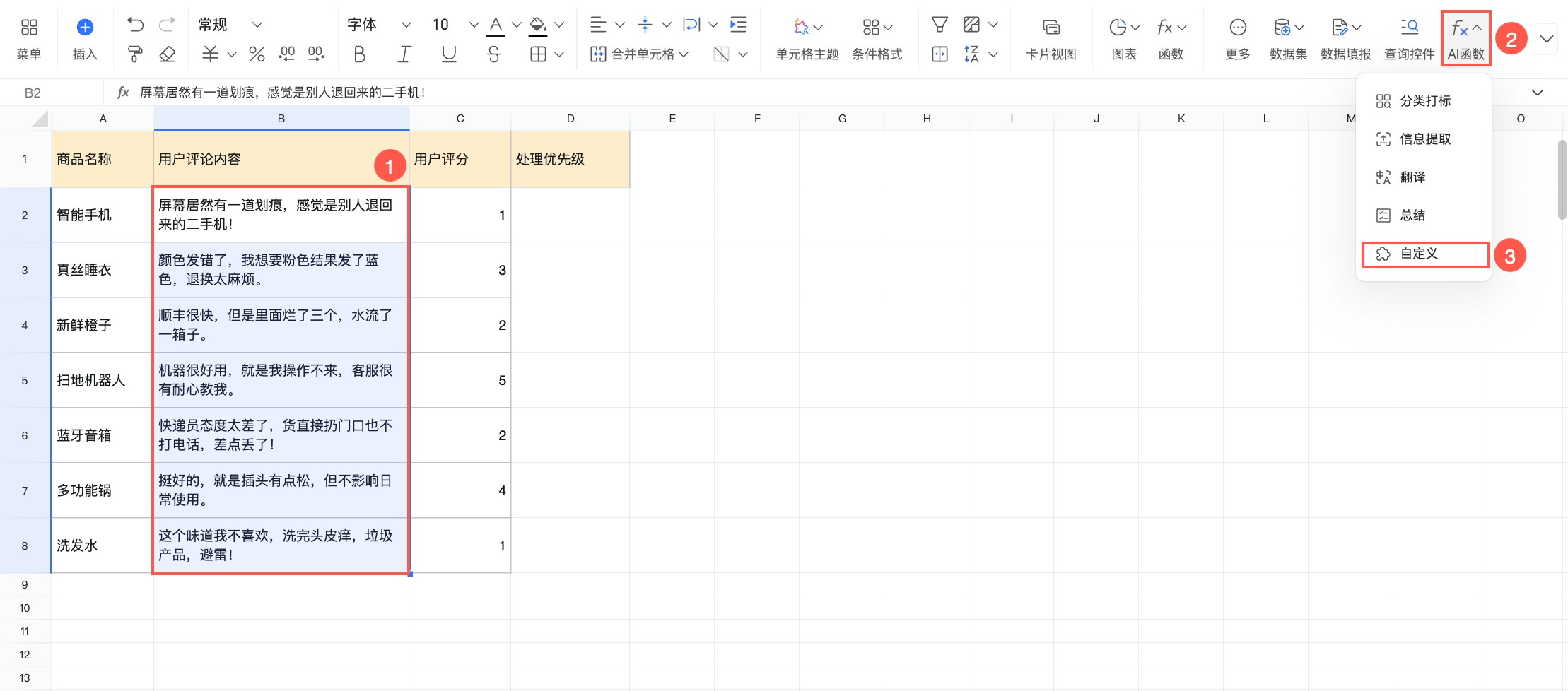
Task: Click the decrease decimal places icon
Action: (x=286, y=54)
